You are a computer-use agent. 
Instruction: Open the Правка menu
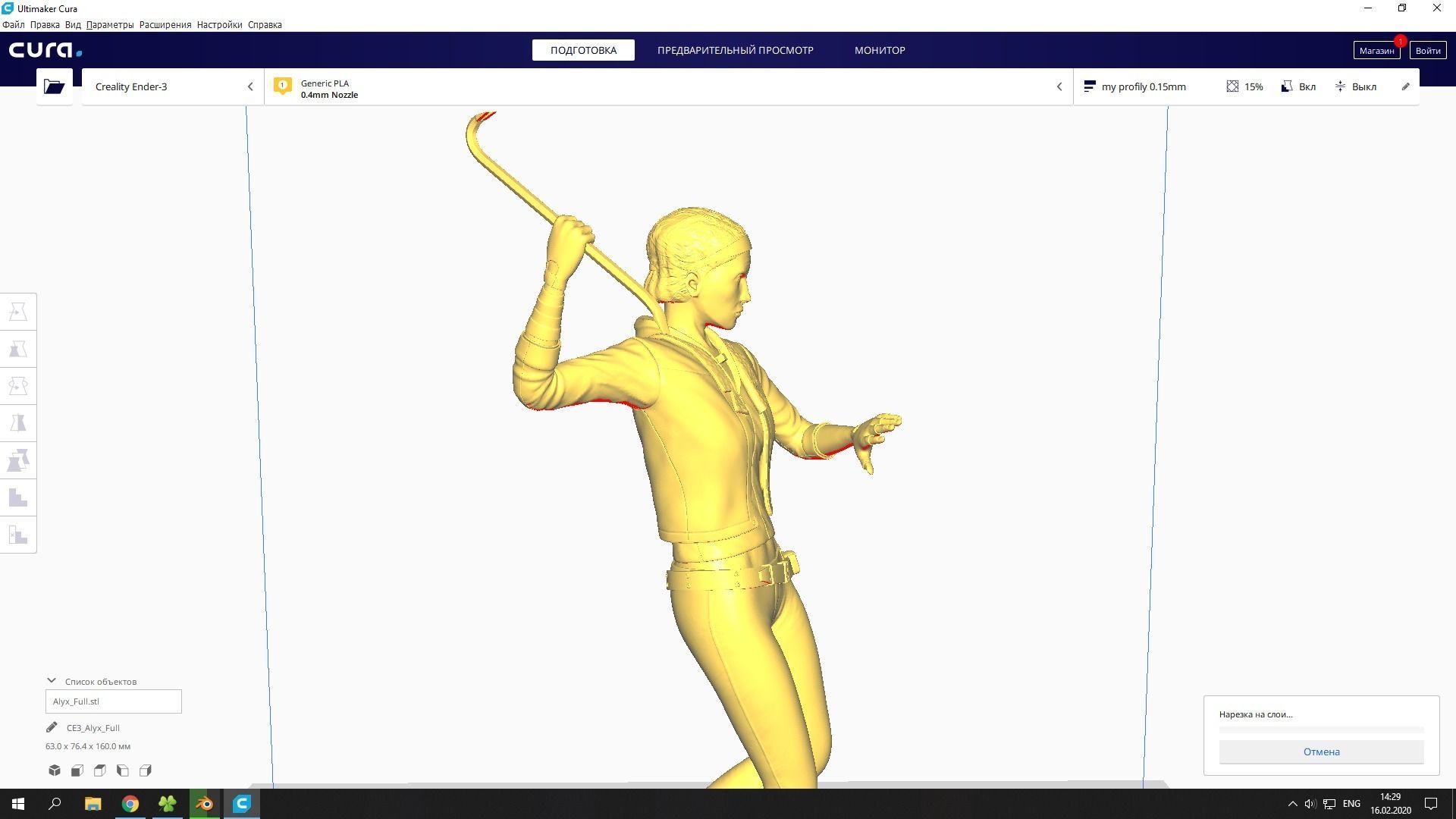[x=45, y=24]
